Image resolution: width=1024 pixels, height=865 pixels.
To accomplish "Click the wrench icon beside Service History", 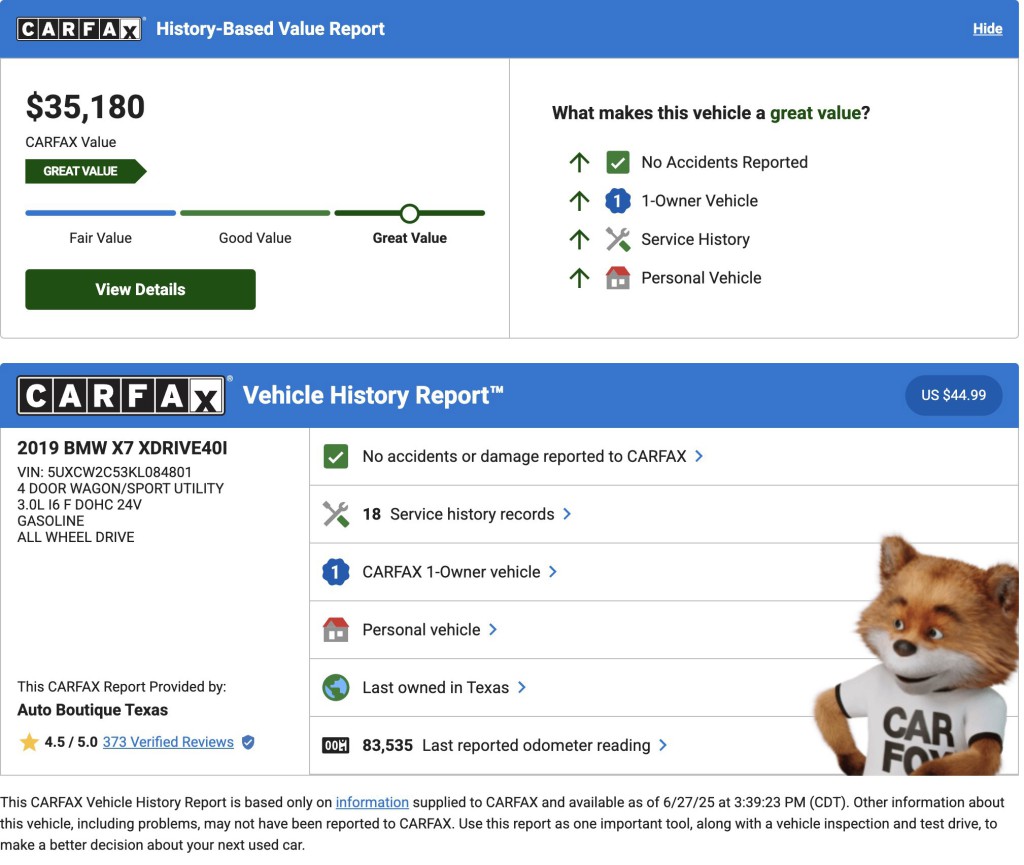I will [x=617, y=239].
